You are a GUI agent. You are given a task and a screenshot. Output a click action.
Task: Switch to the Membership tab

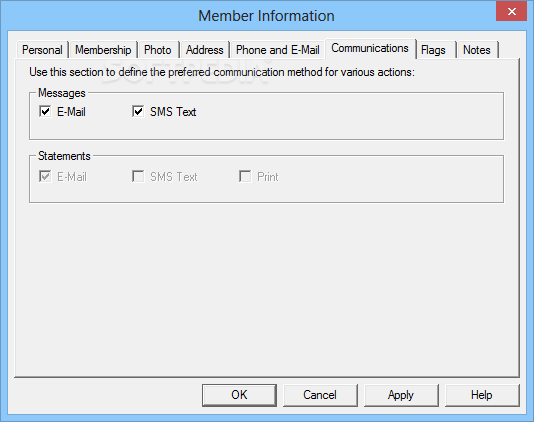(103, 50)
